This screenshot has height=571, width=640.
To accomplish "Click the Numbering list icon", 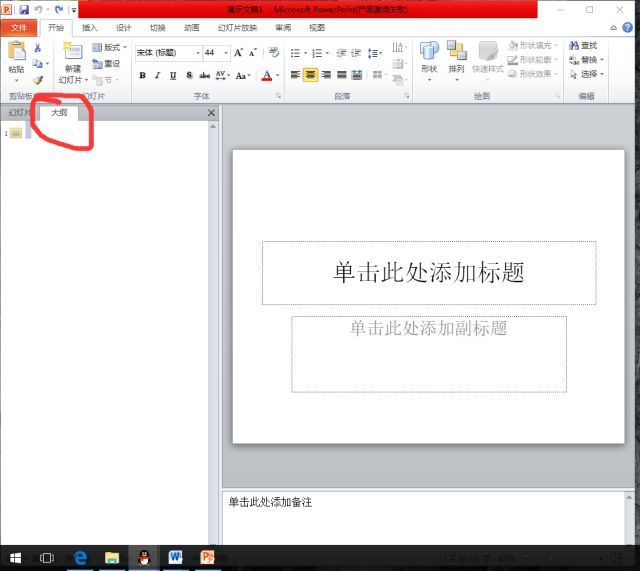I will click(x=317, y=53).
